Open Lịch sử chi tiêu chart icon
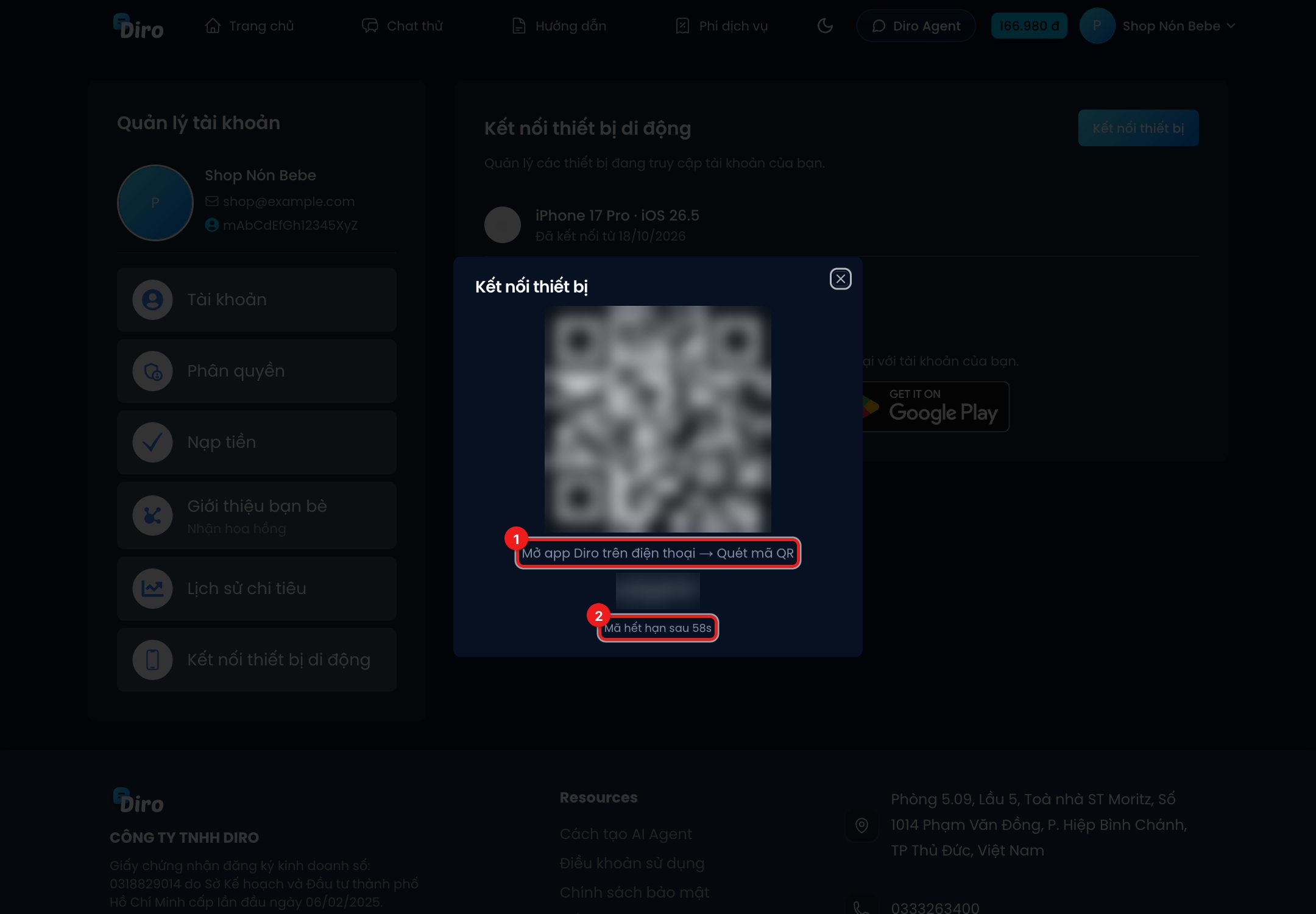The height and width of the screenshot is (914, 1316). point(152,589)
